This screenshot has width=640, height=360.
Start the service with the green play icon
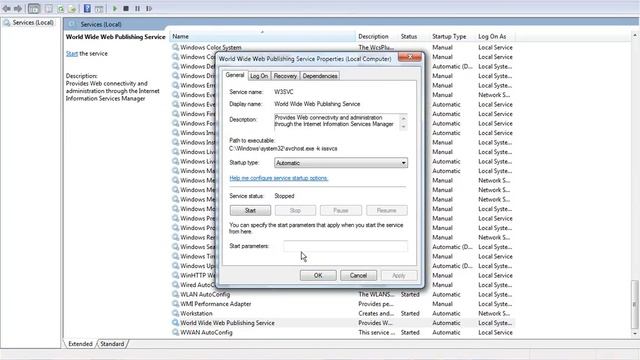click(115, 8)
